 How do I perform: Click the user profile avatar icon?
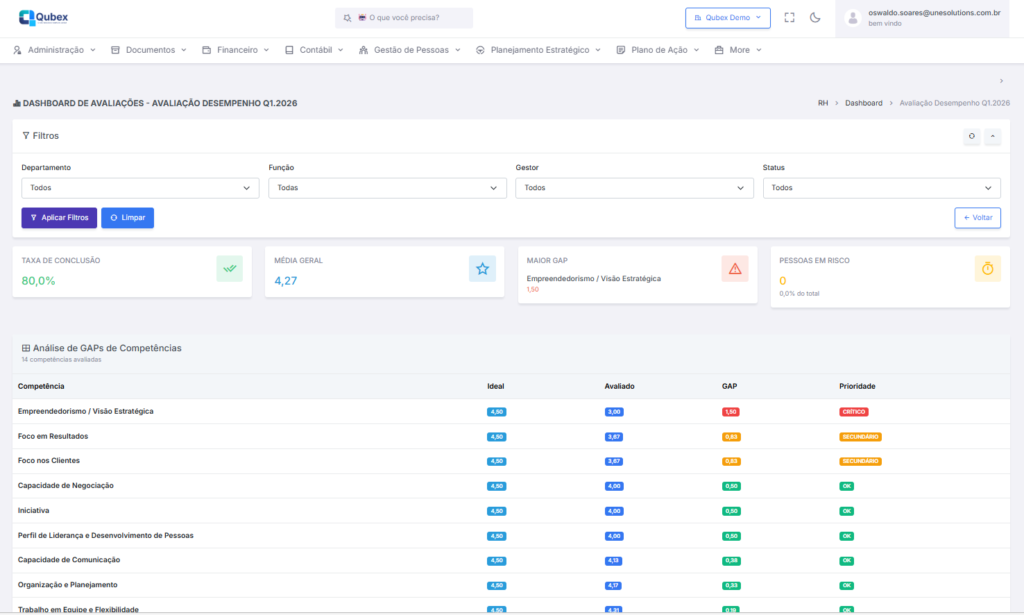[x=853, y=18]
